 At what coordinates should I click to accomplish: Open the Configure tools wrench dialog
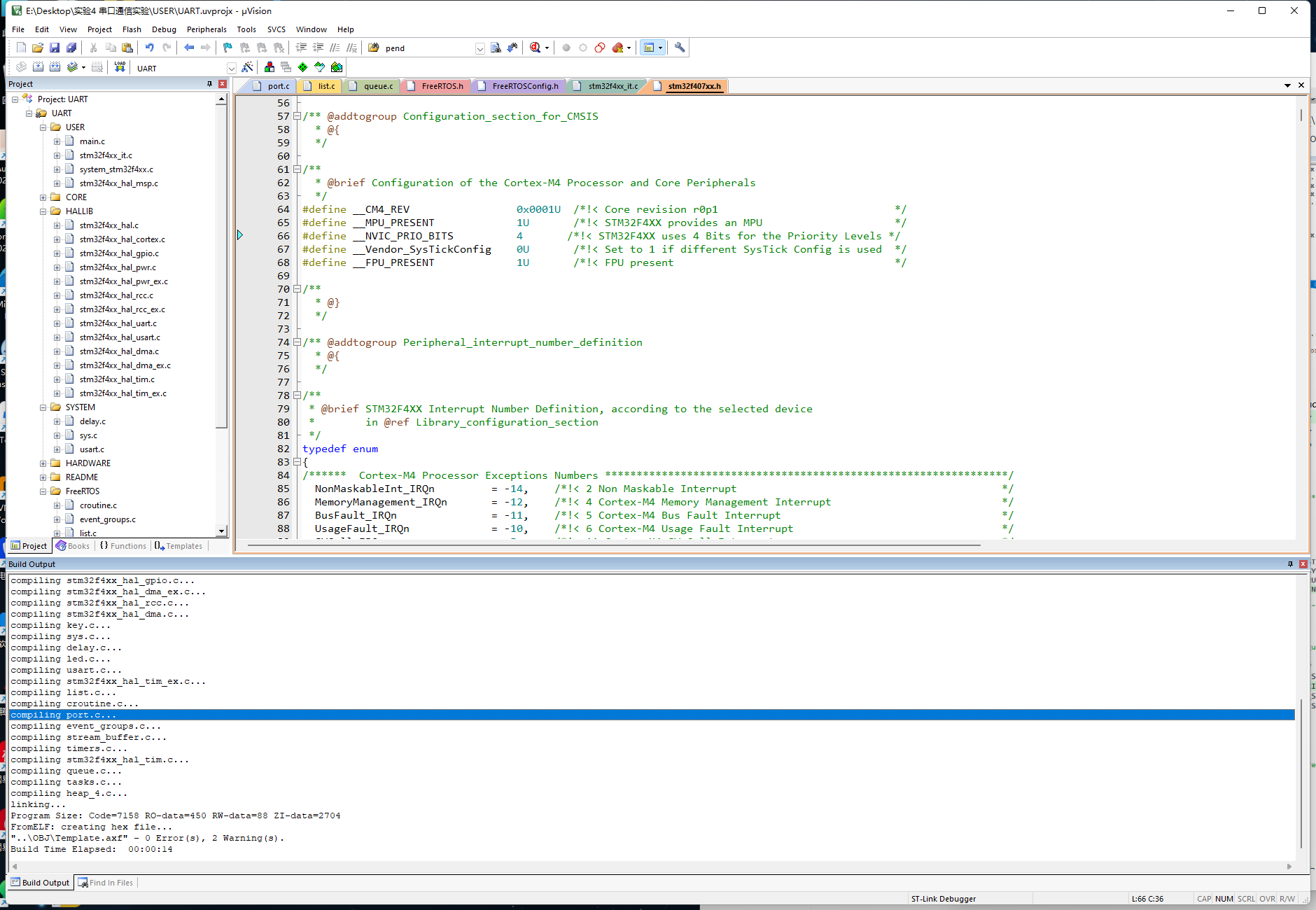pyautogui.click(x=680, y=48)
